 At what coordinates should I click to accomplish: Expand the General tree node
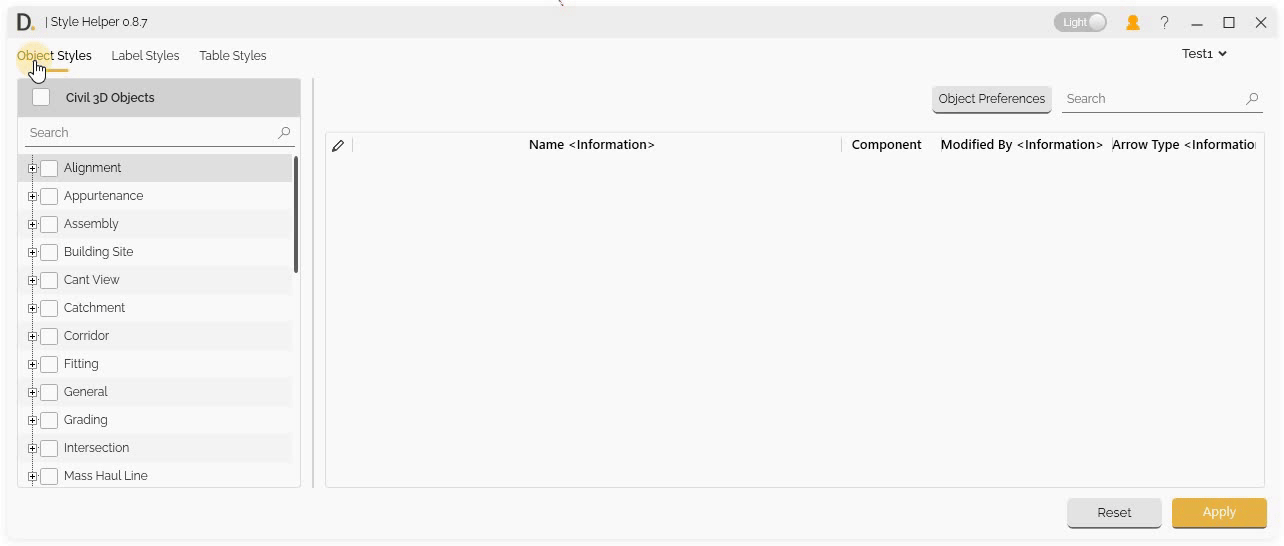32,392
